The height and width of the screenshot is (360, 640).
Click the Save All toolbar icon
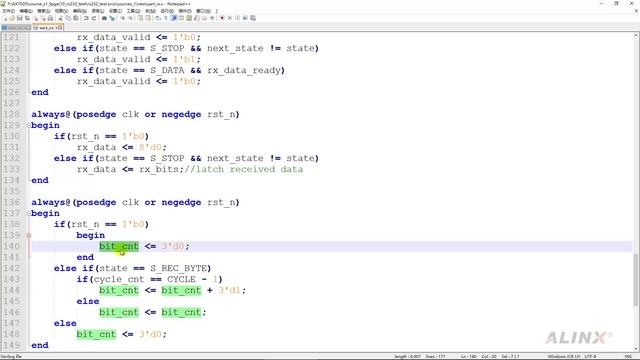tap(27, 18)
